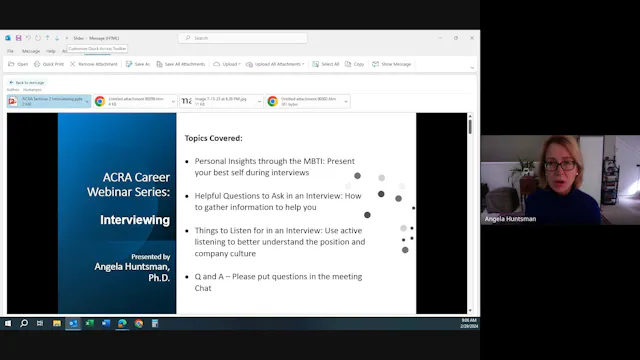Image resolution: width=640 pixels, height=360 pixels.
Task: Select the ACRA Seminar 2 Interviewing.pptx attachment
Action: 46,101
